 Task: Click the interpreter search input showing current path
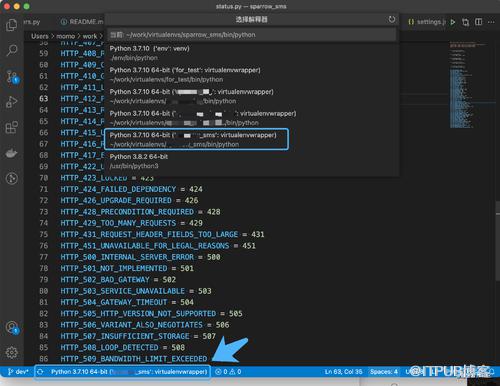pyautogui.click(x=252, y=35)
